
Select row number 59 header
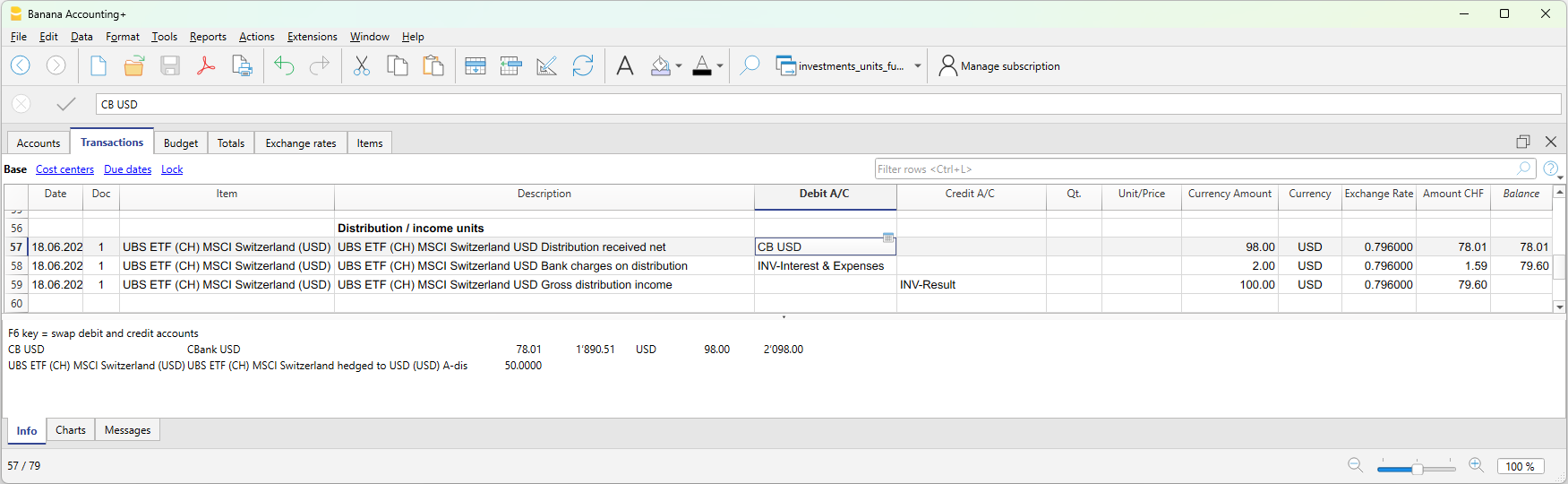16,285
